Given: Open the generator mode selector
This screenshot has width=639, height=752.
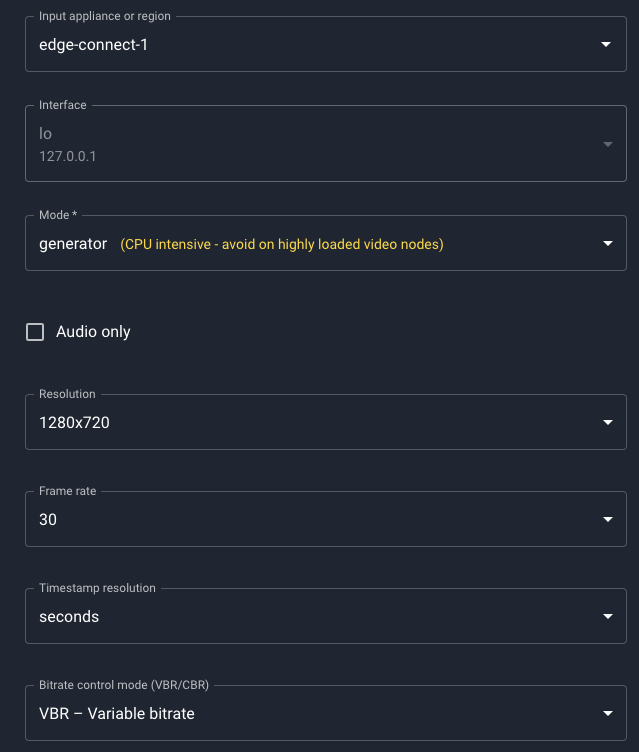Looking at the screenshot, I should coord(73,244).
